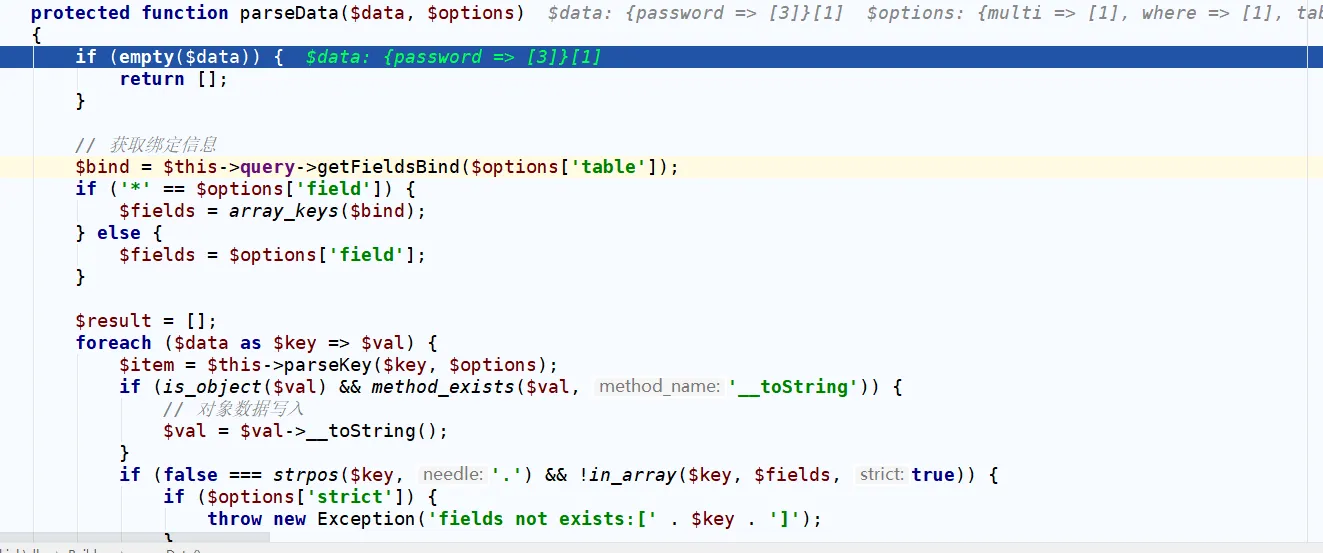Click the 'foreach' keyword
1323x553 pixels.
pos(113,343)
